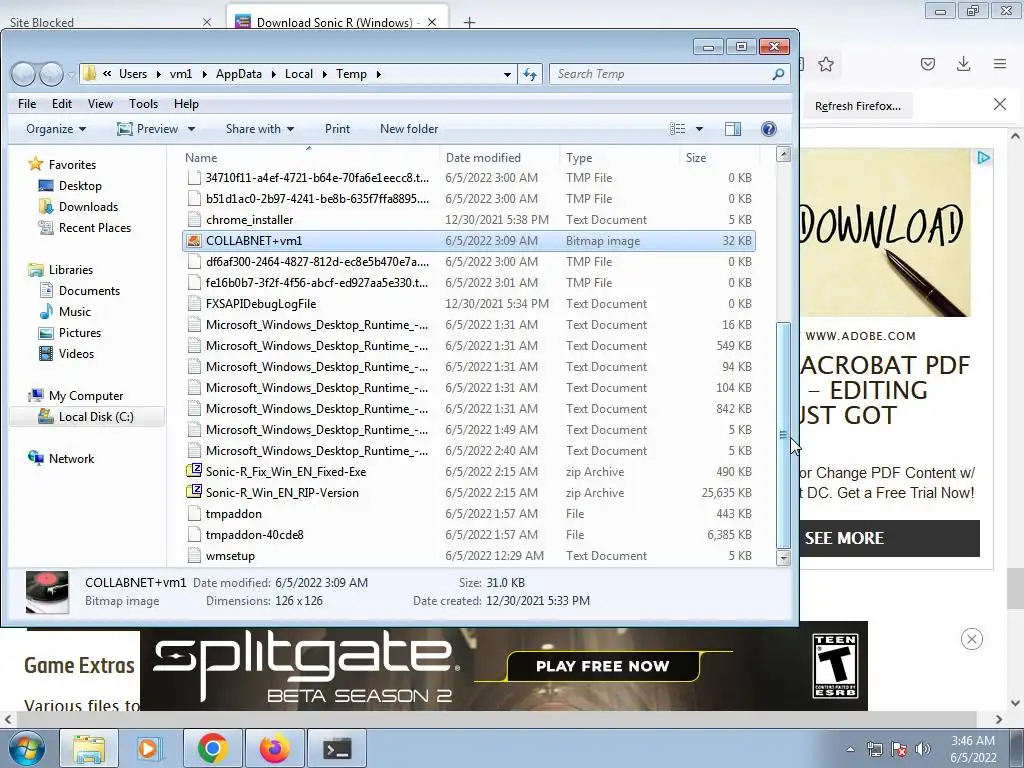Click breadcrumb arrow after Users
The height and width of the screenshot is (768, 1024).
point(158,74)
